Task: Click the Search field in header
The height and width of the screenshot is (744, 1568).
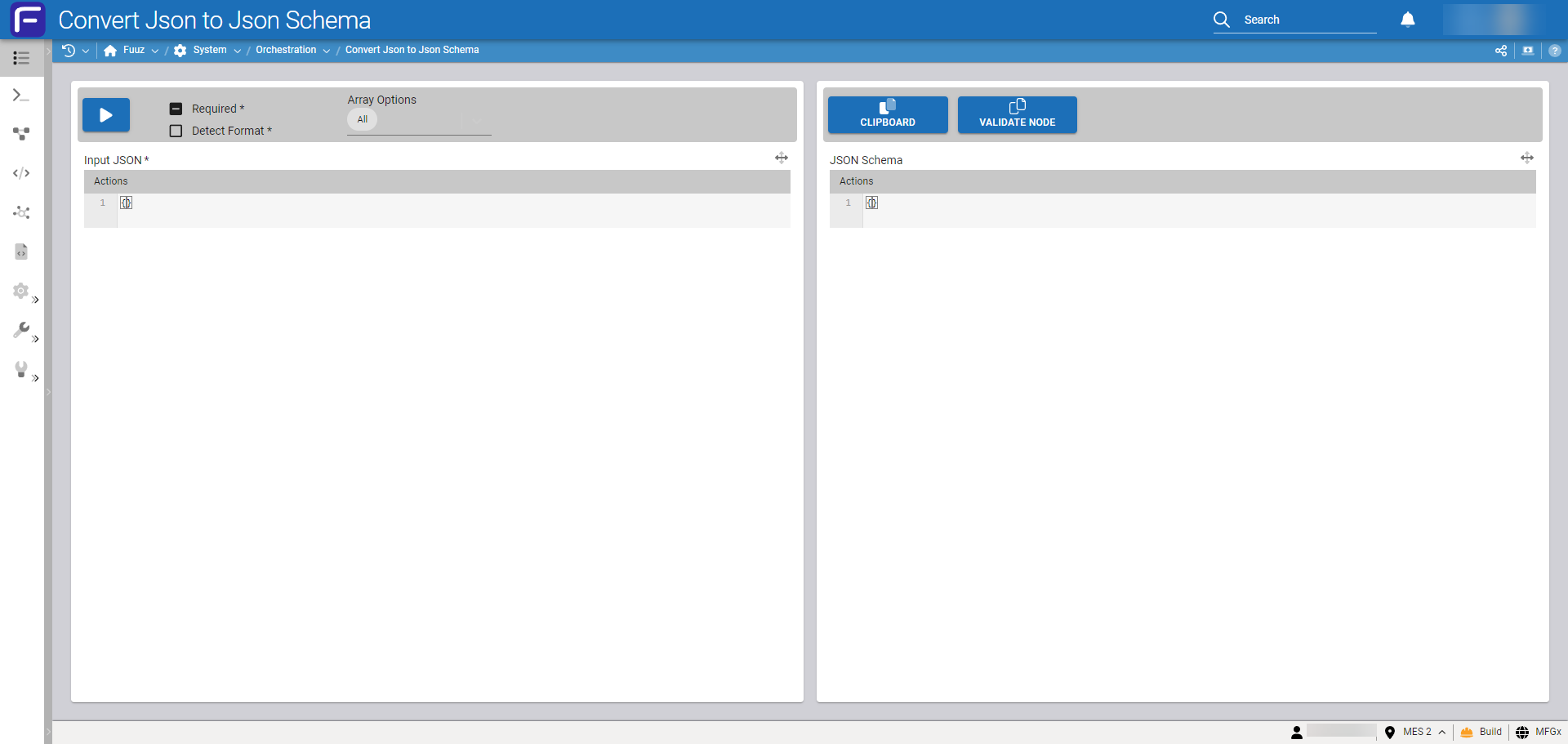Action: 1307,20
